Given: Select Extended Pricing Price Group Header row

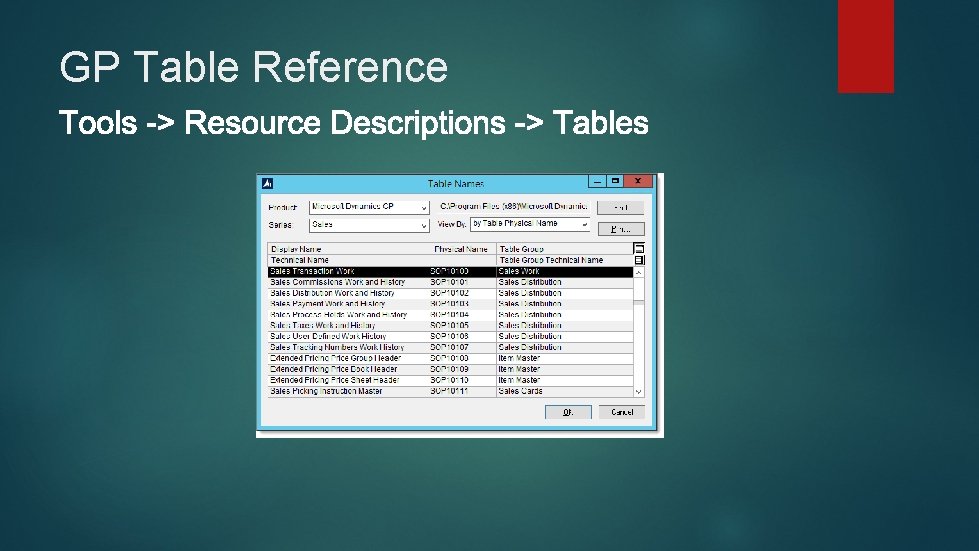Looking at the screenshot, I should pos(450,358).
